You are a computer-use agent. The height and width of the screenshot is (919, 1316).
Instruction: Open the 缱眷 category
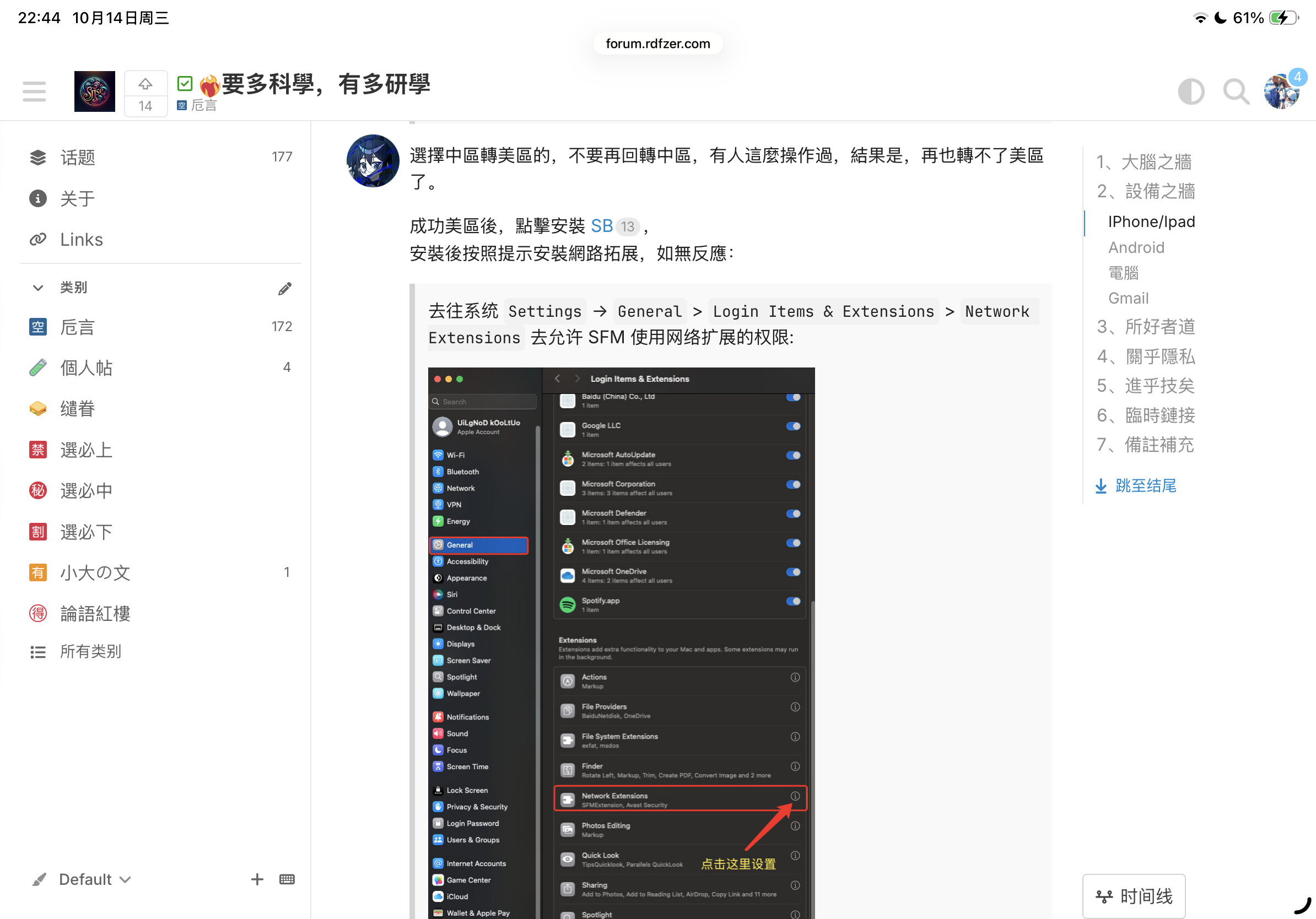click(x=160, y=408)
